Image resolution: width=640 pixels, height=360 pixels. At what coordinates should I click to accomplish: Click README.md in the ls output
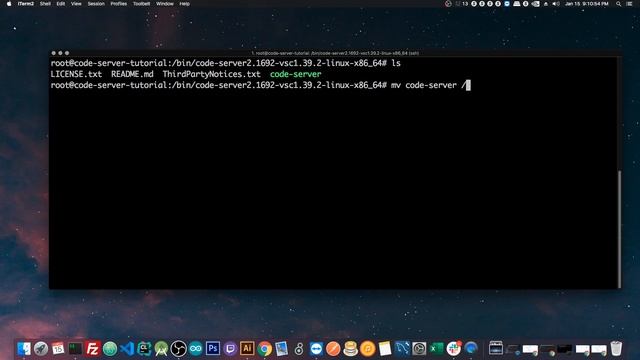[132, 74]
